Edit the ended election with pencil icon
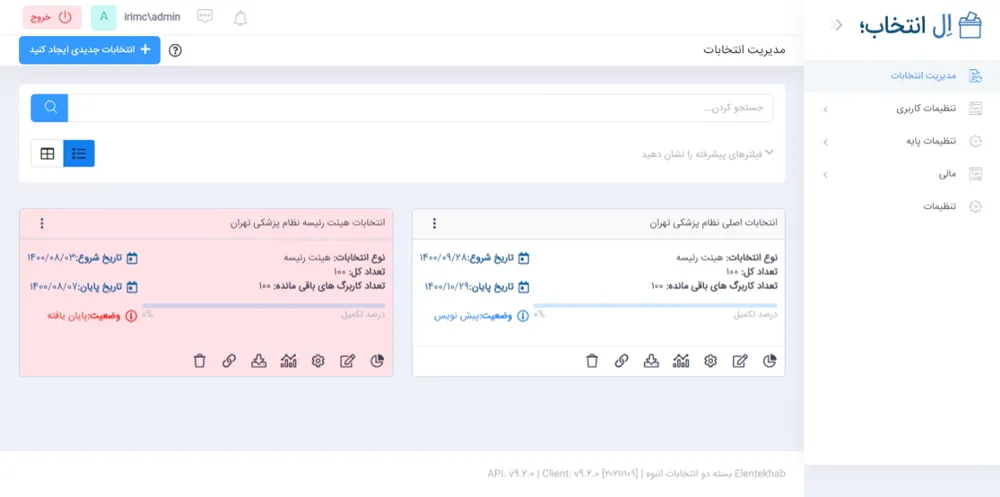This screenshot has height=497, width=1000. tap(348, 361)
